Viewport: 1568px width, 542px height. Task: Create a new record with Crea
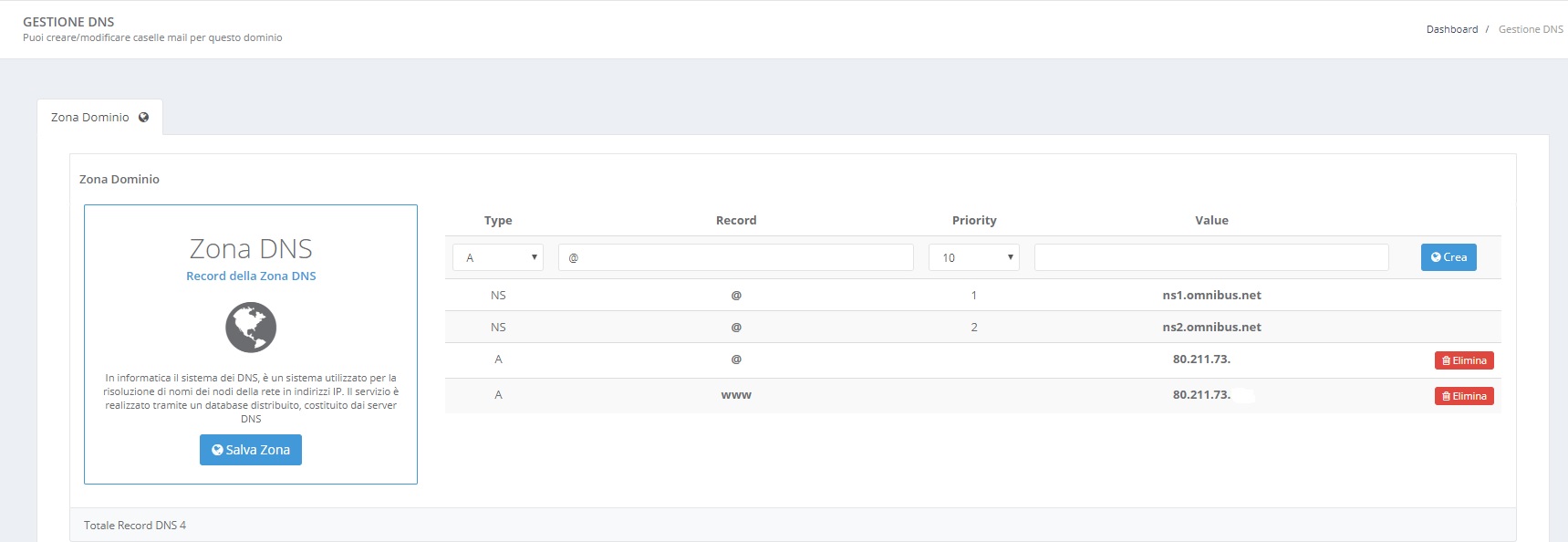point(1449,257)
